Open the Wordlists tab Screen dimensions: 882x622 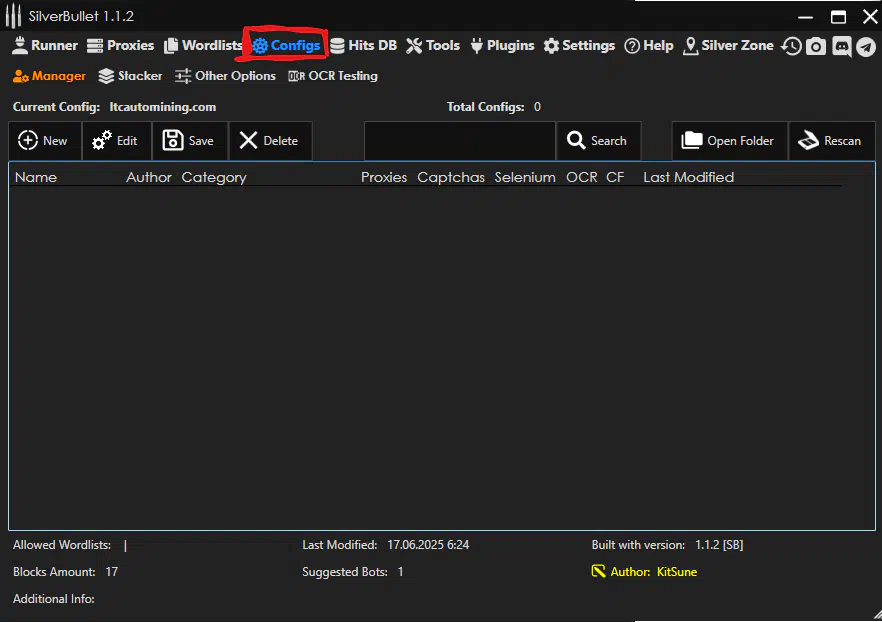click(x=202, y=46)
